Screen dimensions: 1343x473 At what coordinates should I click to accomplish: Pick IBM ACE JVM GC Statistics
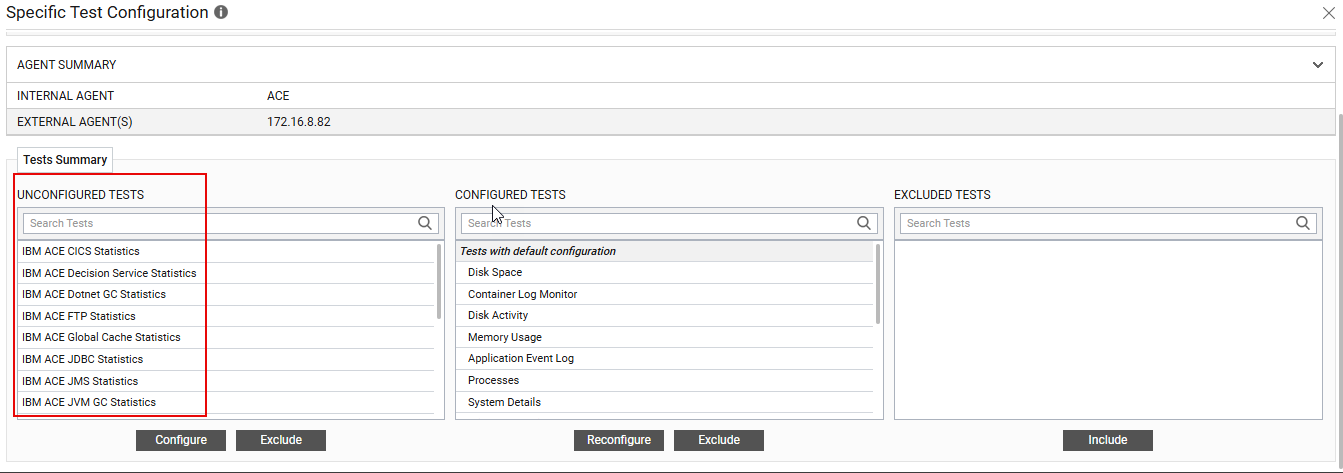(89, 402)
